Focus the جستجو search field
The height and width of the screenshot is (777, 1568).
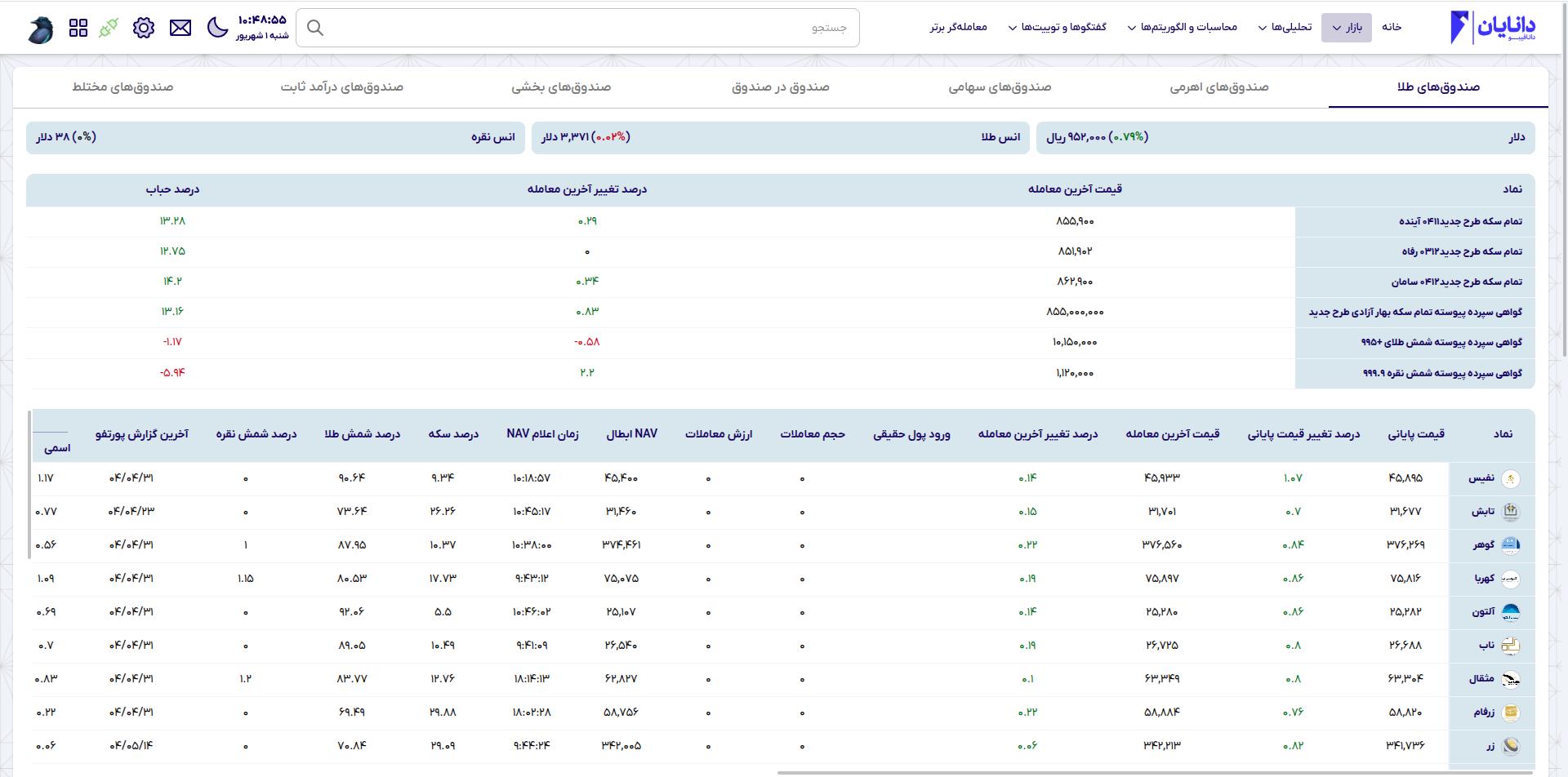577,28
